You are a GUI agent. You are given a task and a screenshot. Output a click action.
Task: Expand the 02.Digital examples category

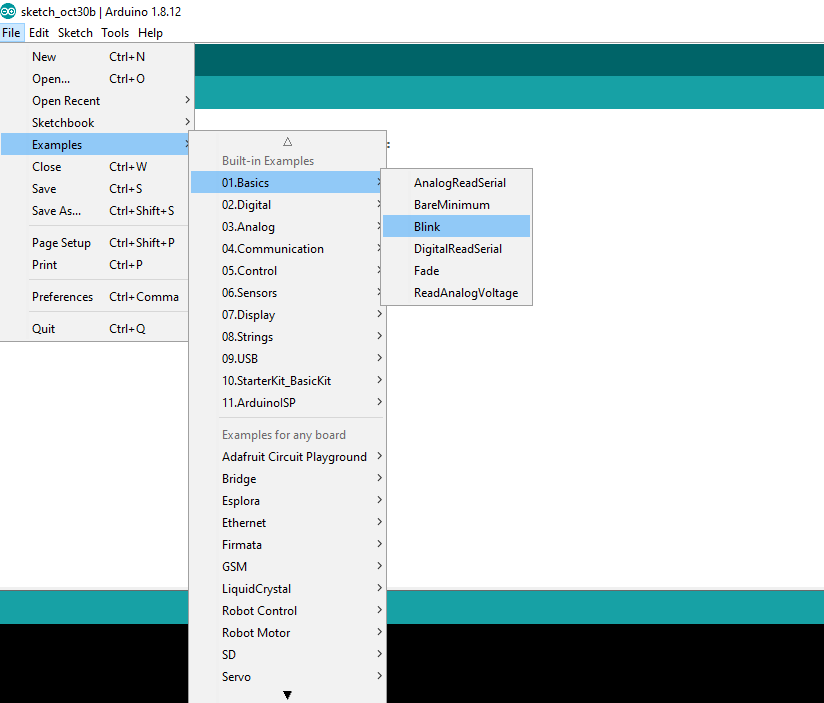[287, 204]
